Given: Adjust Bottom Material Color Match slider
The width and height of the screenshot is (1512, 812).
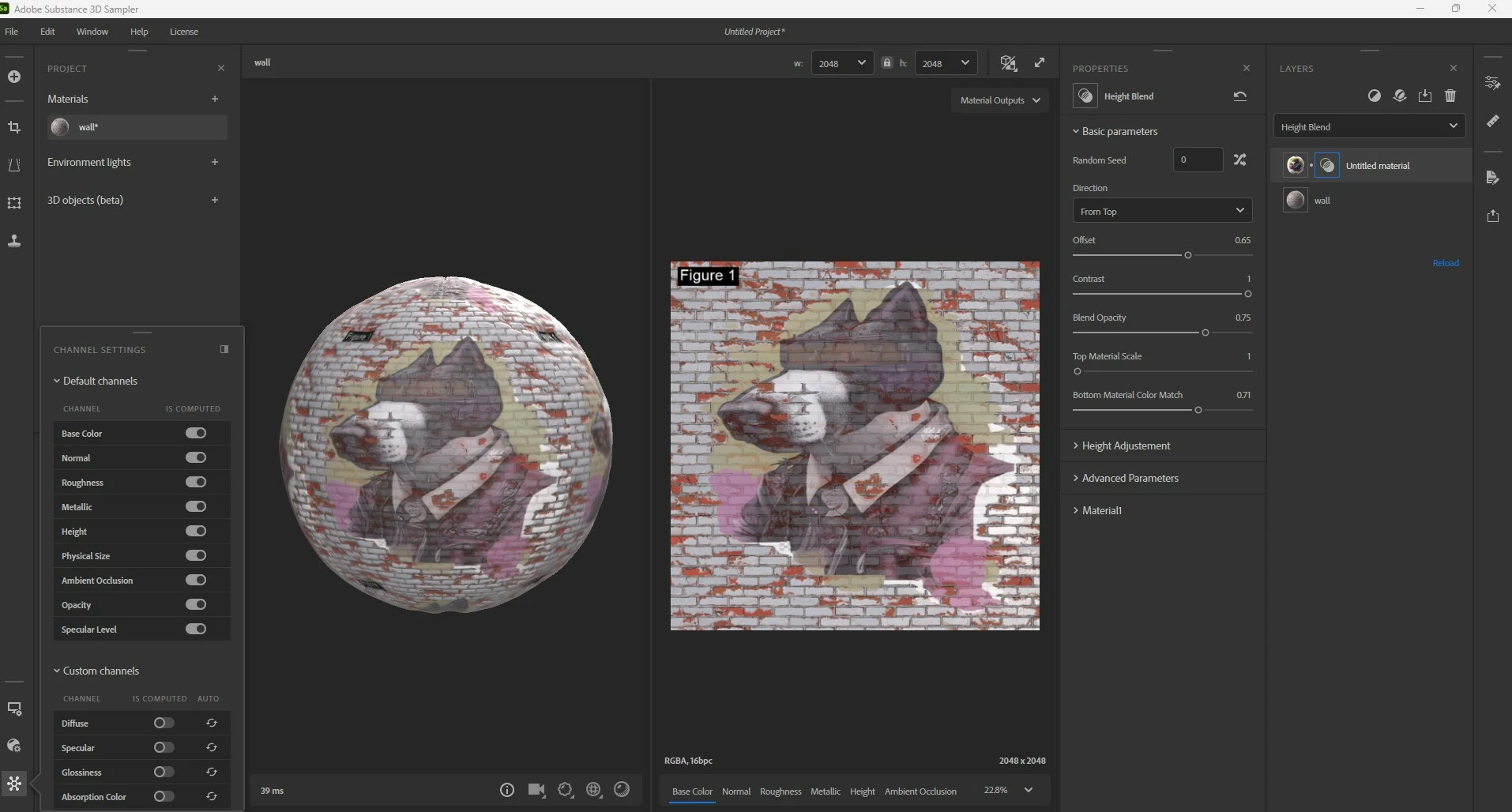Looking at the screenshot, I should point(1198,410).
